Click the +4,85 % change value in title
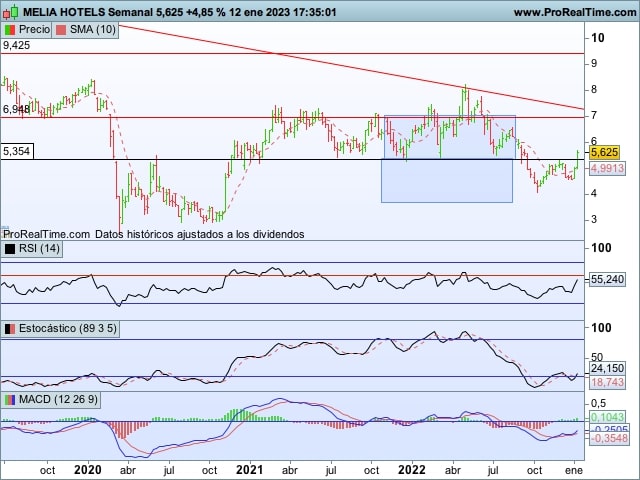This screenshot has width=640, height=480. (206, 12)
